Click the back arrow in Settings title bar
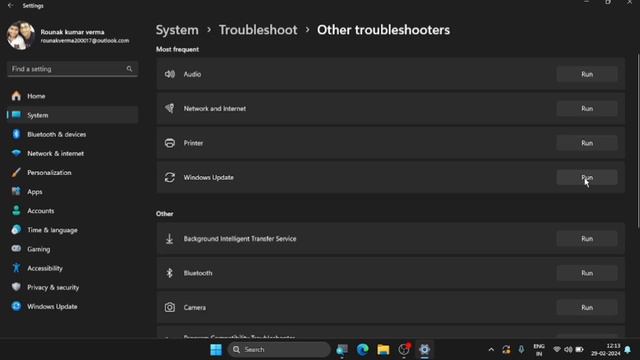Viewport: 640px width, 360px height. (x=11, y=6)
